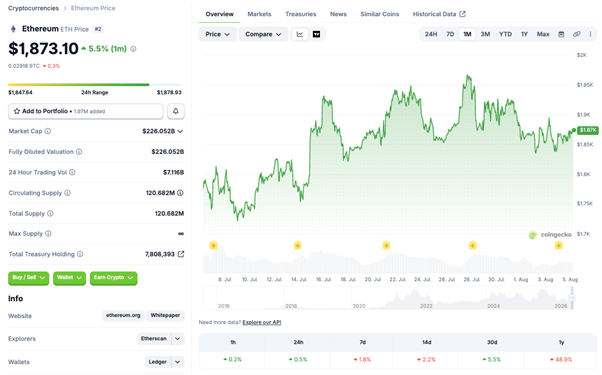
Task: Open the Price dropdown
Action: (x=217, y=34)
